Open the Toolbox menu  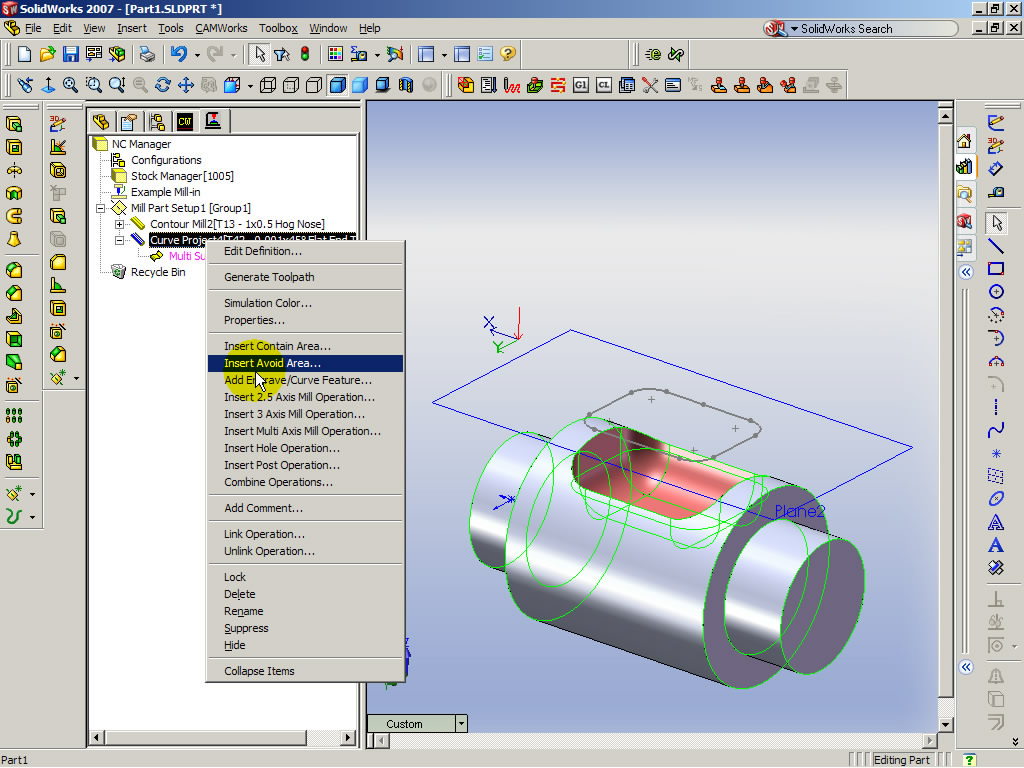click(278, 28)
